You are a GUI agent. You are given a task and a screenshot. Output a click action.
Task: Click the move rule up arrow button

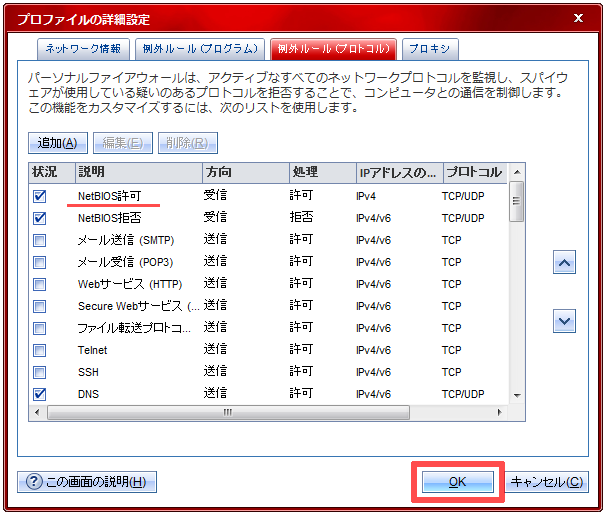(564, 263)
